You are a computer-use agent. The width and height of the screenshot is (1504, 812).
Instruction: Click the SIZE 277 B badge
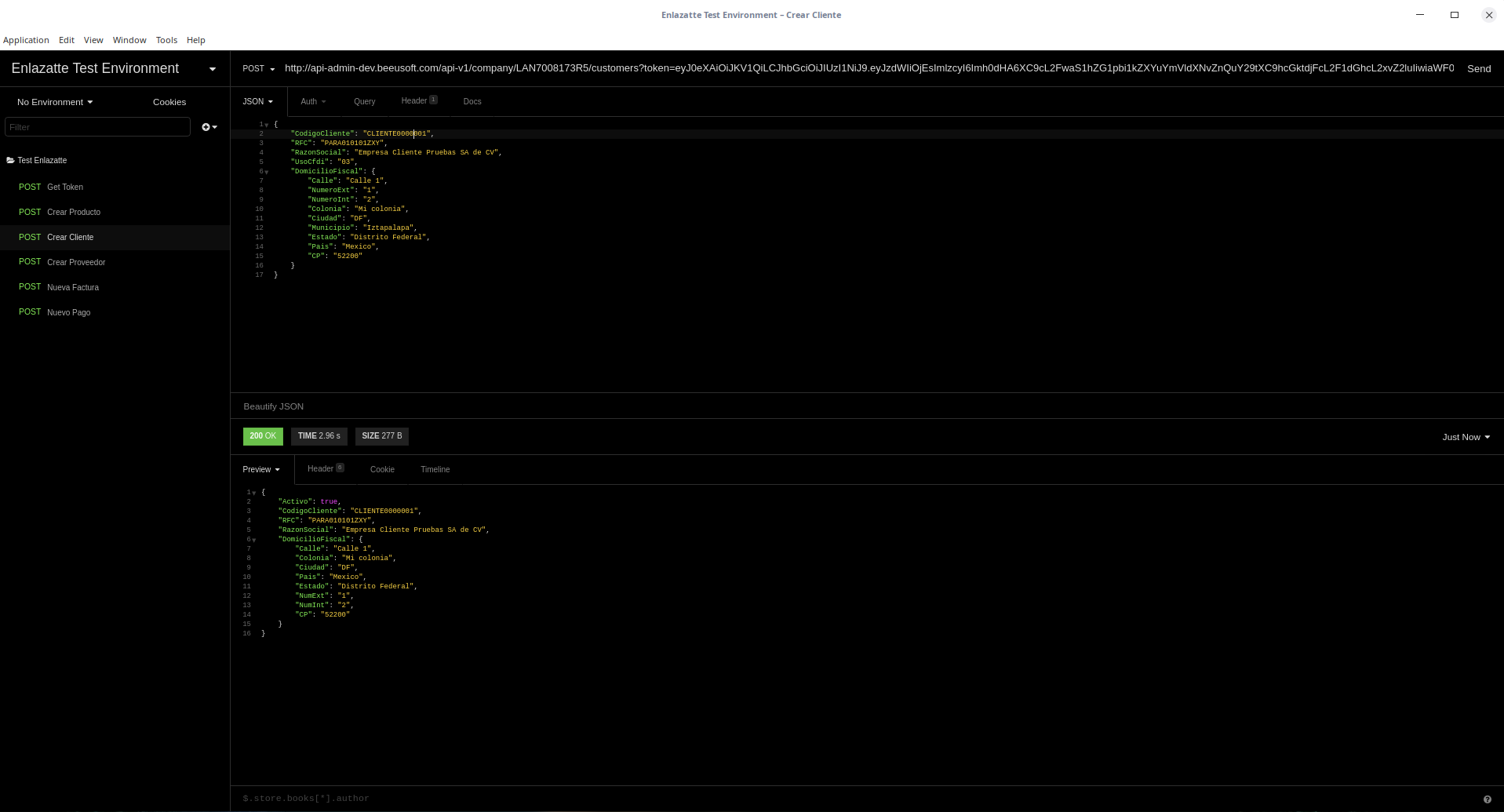(x=381, y=435)
